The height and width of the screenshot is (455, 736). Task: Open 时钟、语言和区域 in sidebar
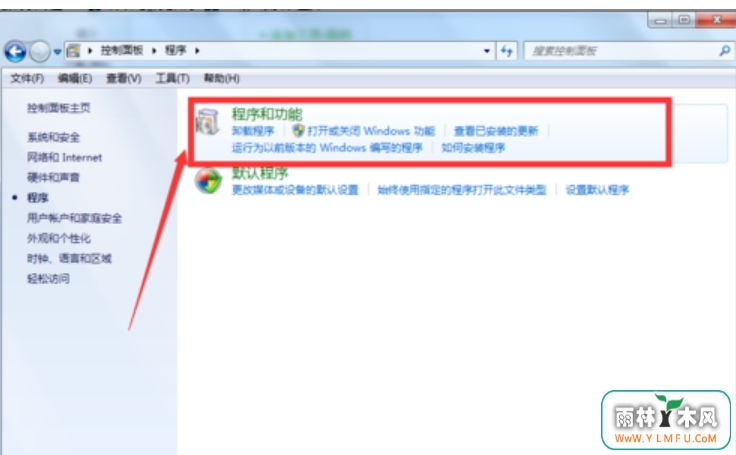coord(69,258)
